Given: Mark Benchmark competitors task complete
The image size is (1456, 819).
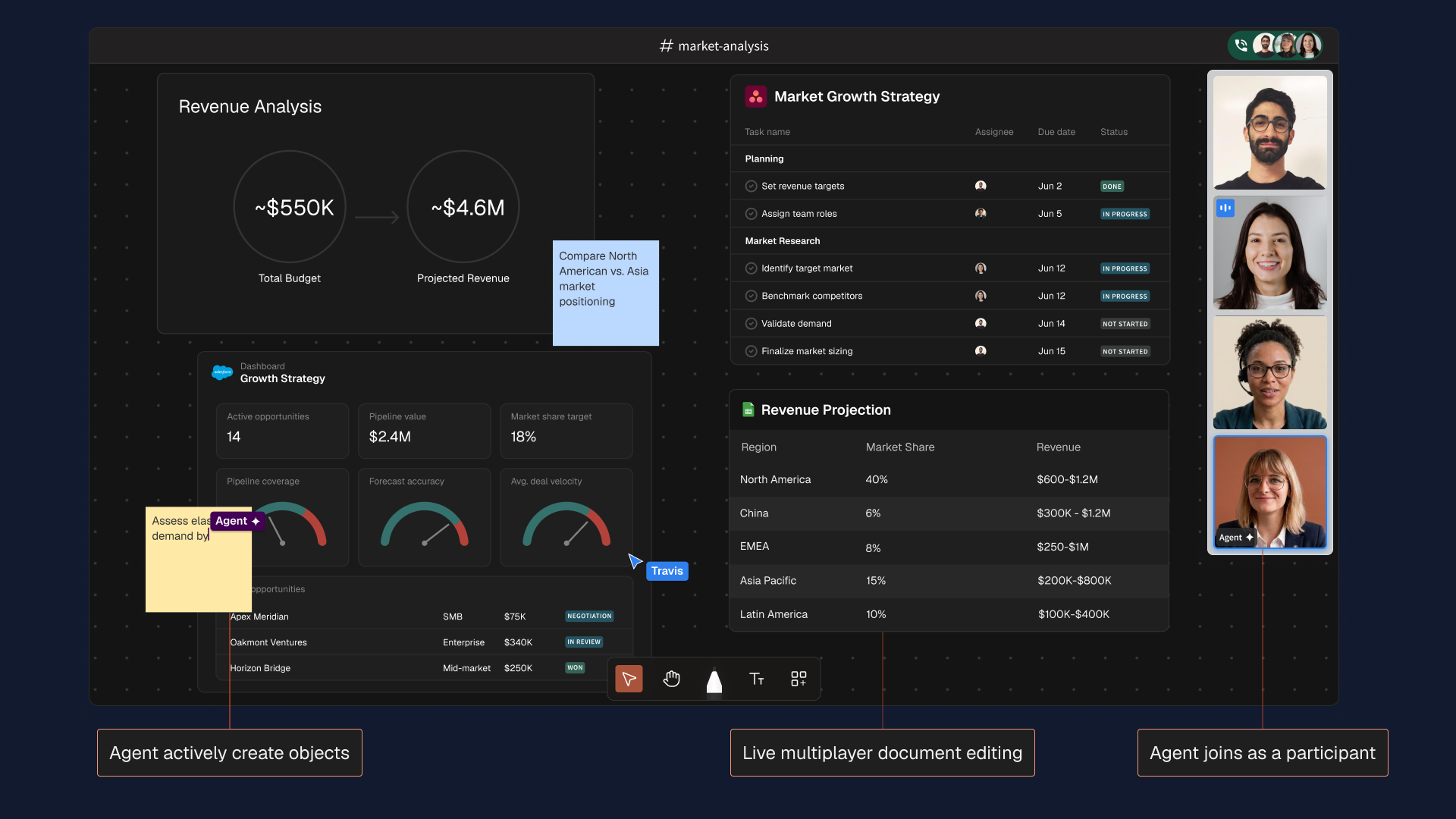Looking at the screenshot, I should pyautogui.click(x=751, y=296).
